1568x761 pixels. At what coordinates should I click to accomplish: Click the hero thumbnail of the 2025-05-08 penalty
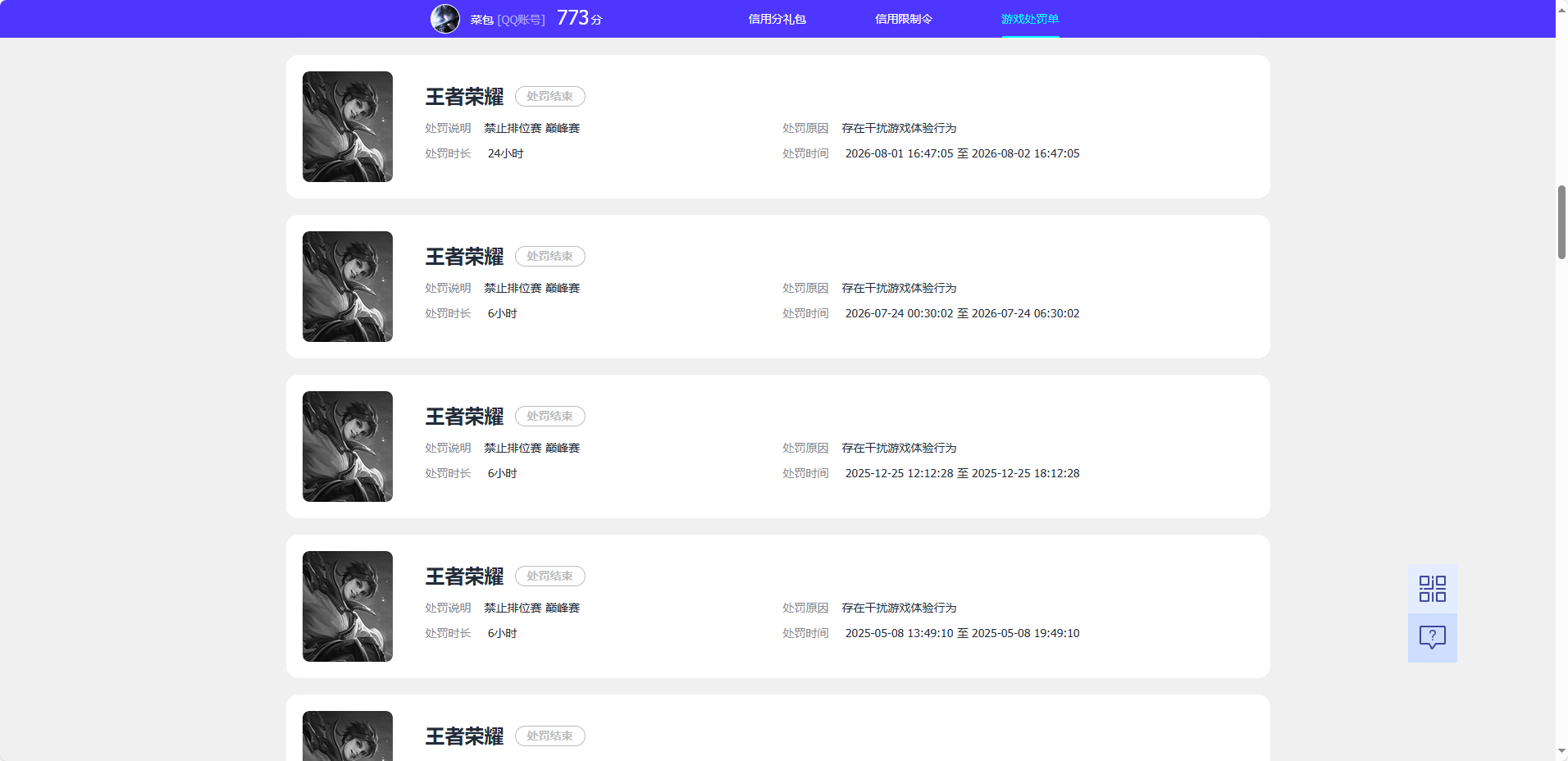(348, 606)
